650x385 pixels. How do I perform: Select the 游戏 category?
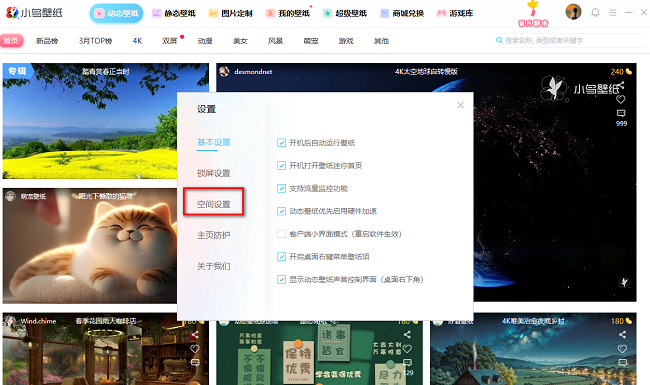pyautogui.click(x=346, y=41)
